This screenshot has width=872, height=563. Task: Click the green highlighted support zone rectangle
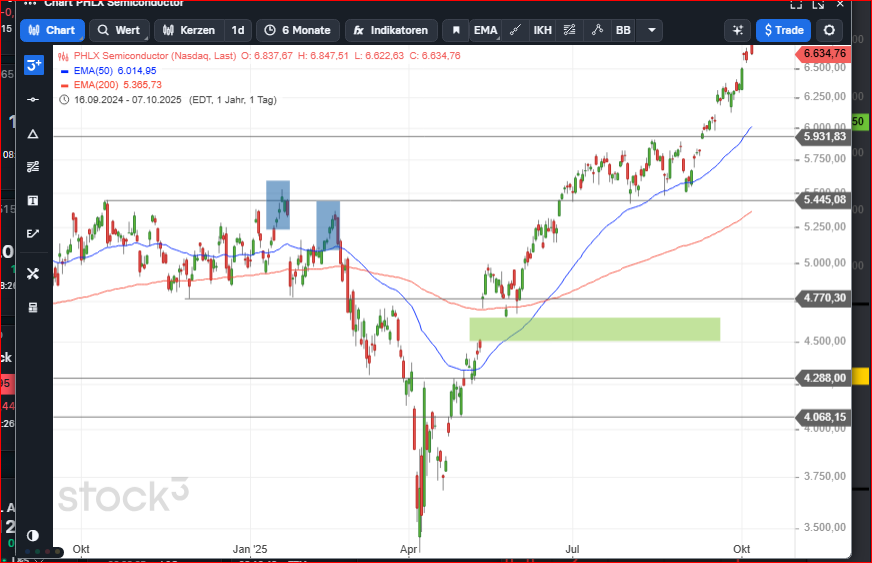pos(594,329)
